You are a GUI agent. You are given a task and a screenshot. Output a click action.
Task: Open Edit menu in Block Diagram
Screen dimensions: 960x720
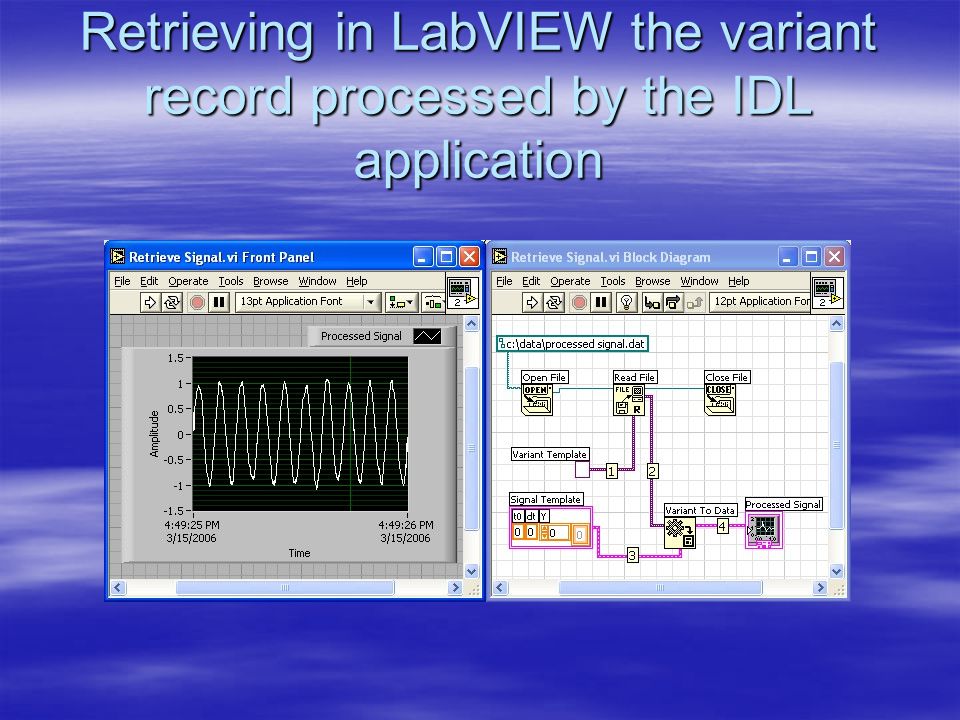coord(531,281)
